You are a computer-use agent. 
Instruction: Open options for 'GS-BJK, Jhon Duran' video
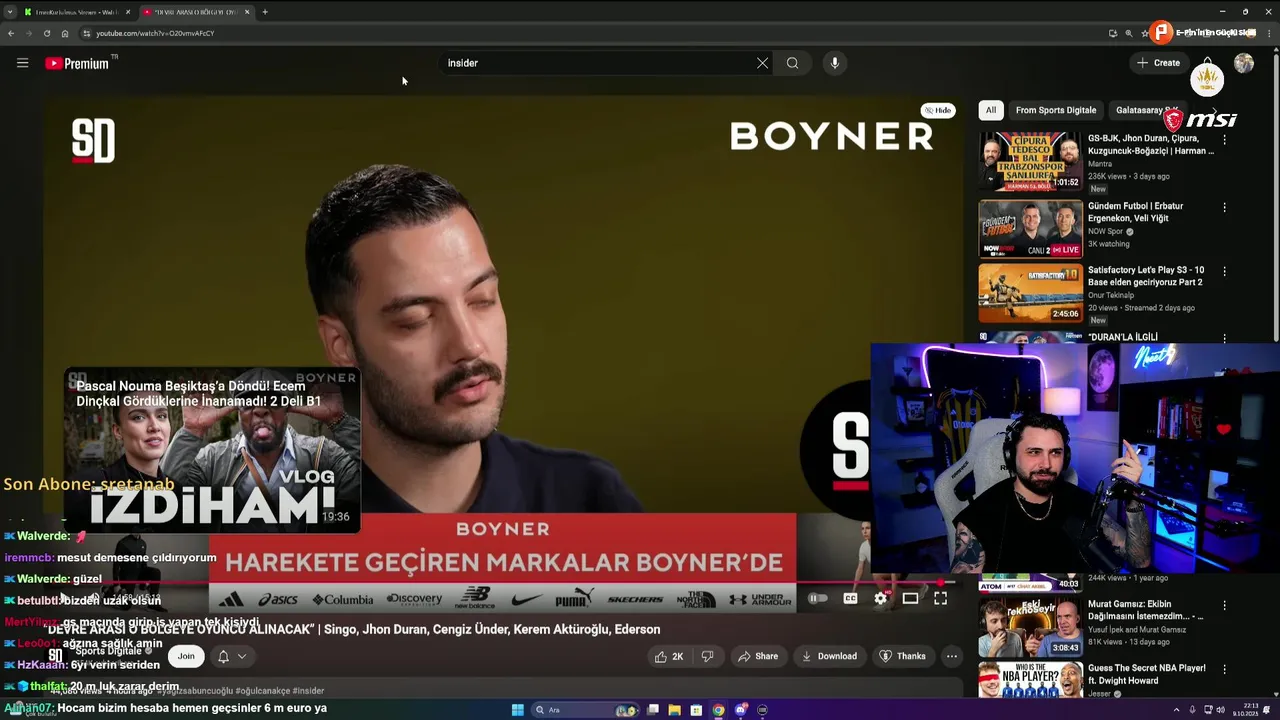click(x=1224, y=140)
